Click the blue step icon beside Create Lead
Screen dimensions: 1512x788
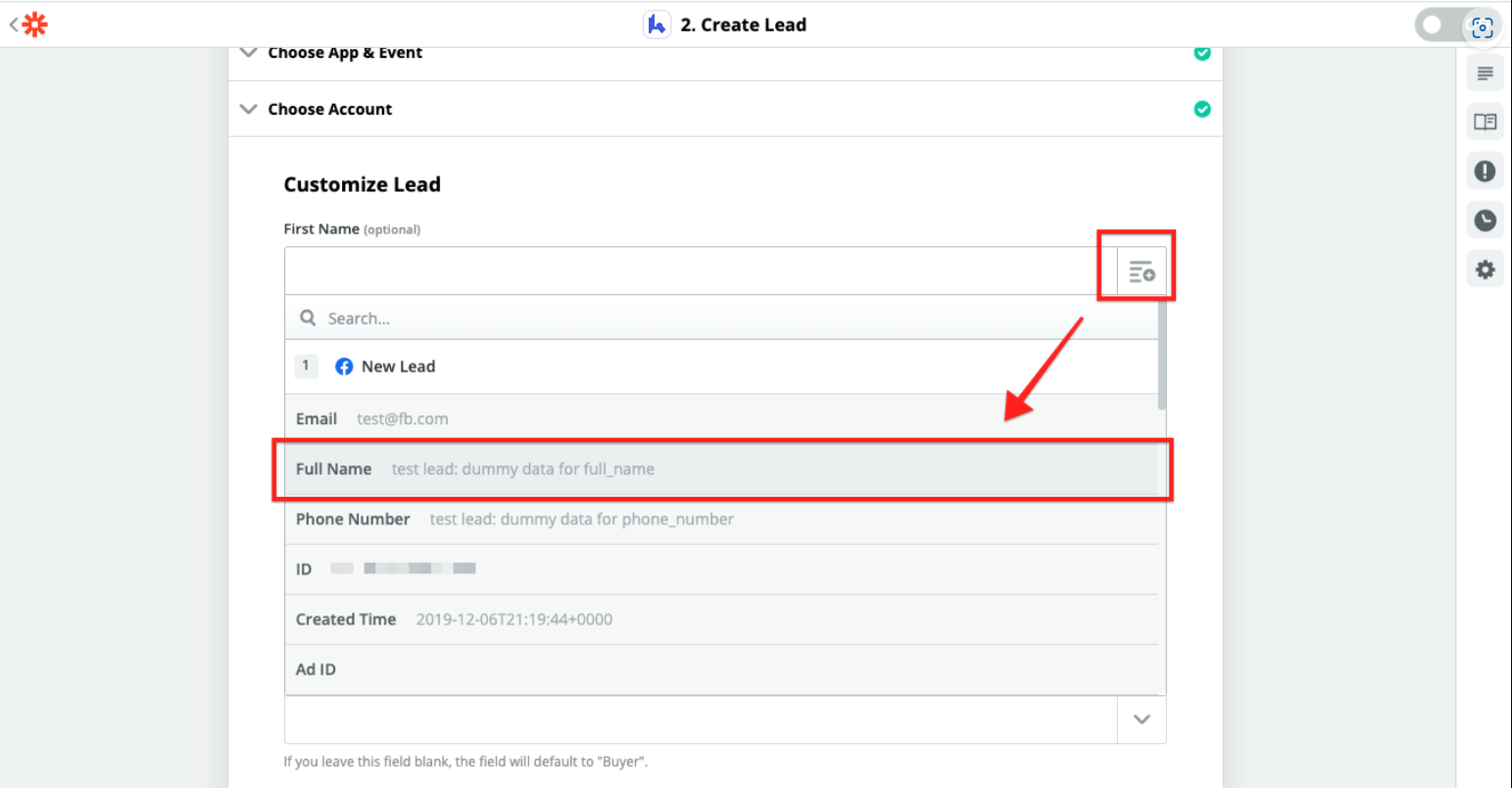(x=657, y=24)
